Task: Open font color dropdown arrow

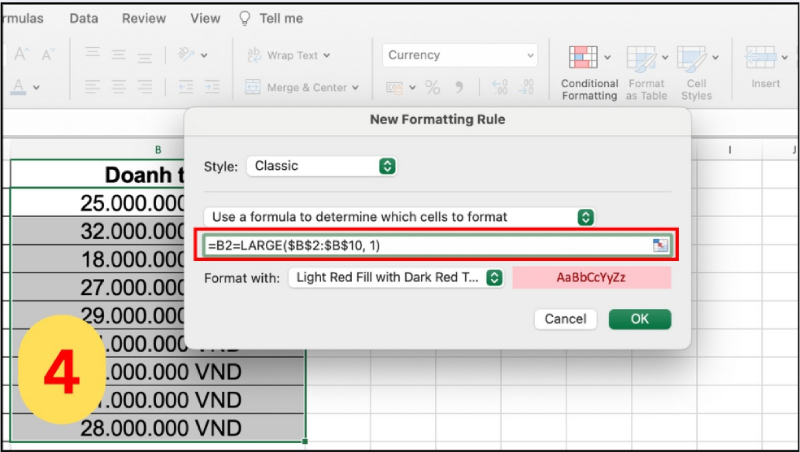Action: point(36,88)
